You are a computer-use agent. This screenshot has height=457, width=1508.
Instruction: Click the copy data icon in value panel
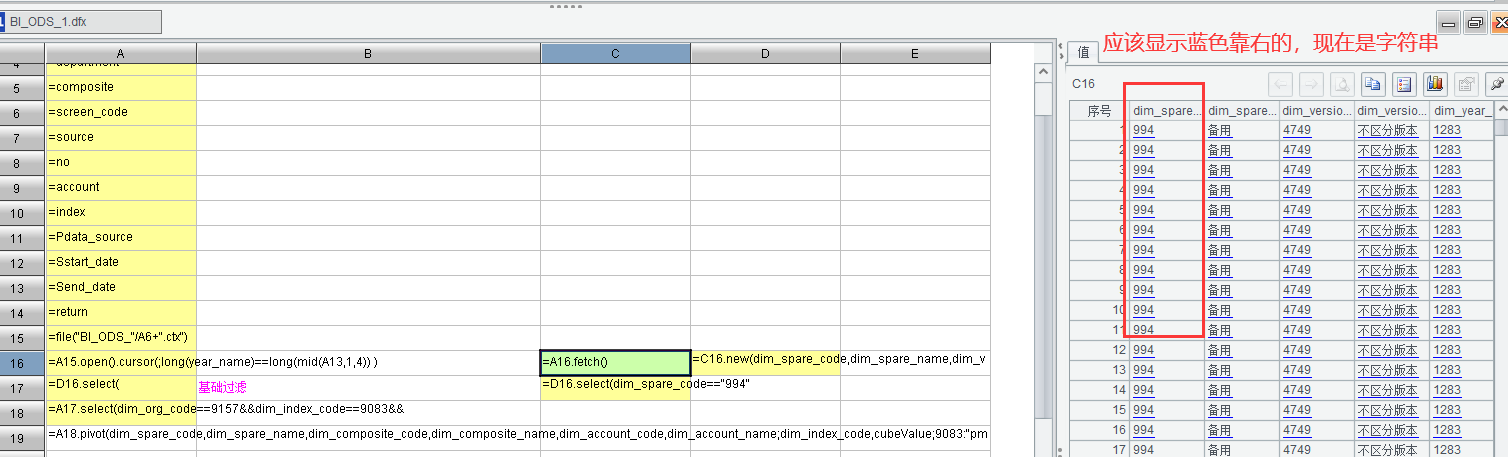click(1374, 85)
